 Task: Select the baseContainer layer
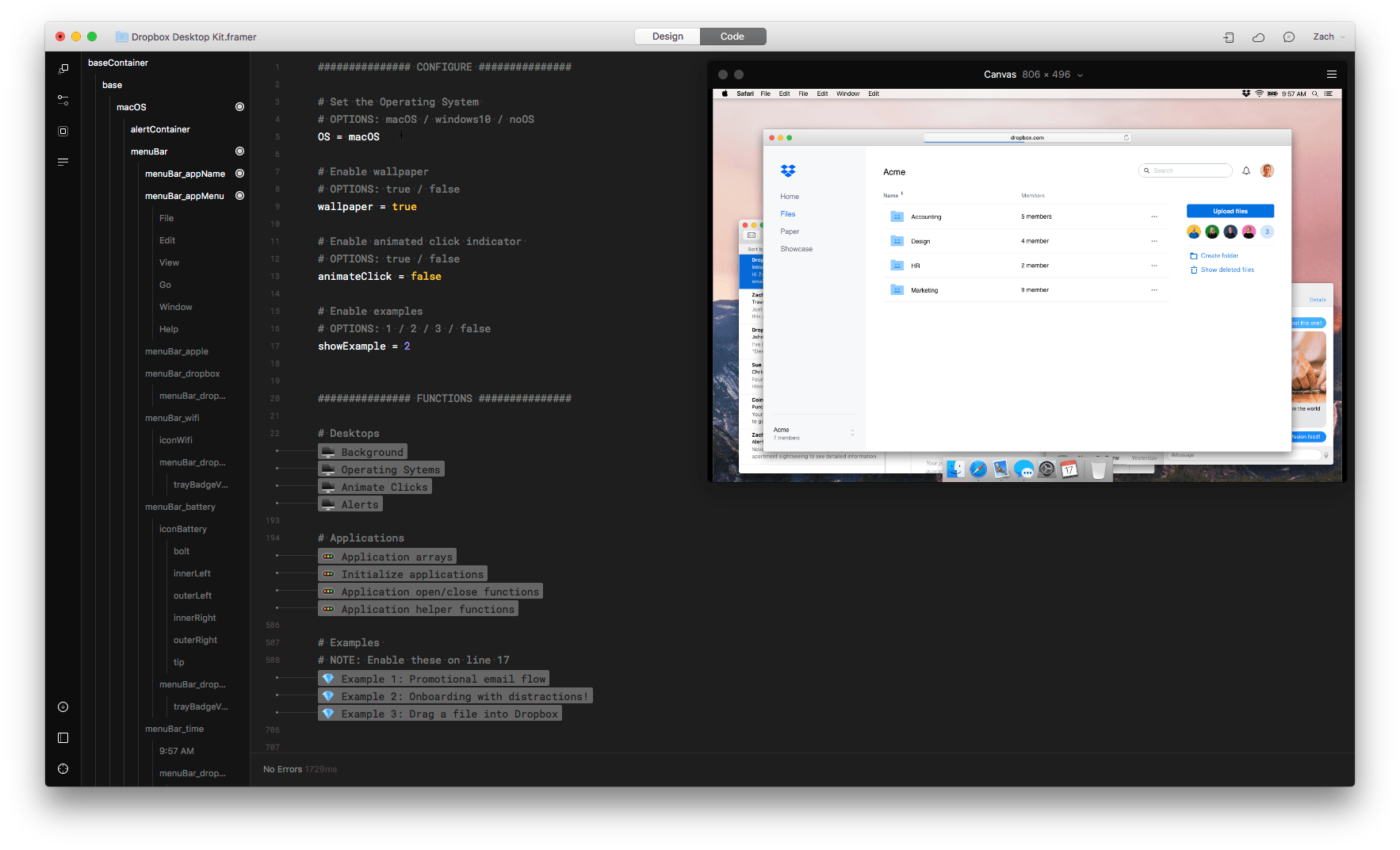(x=118, y=63)
